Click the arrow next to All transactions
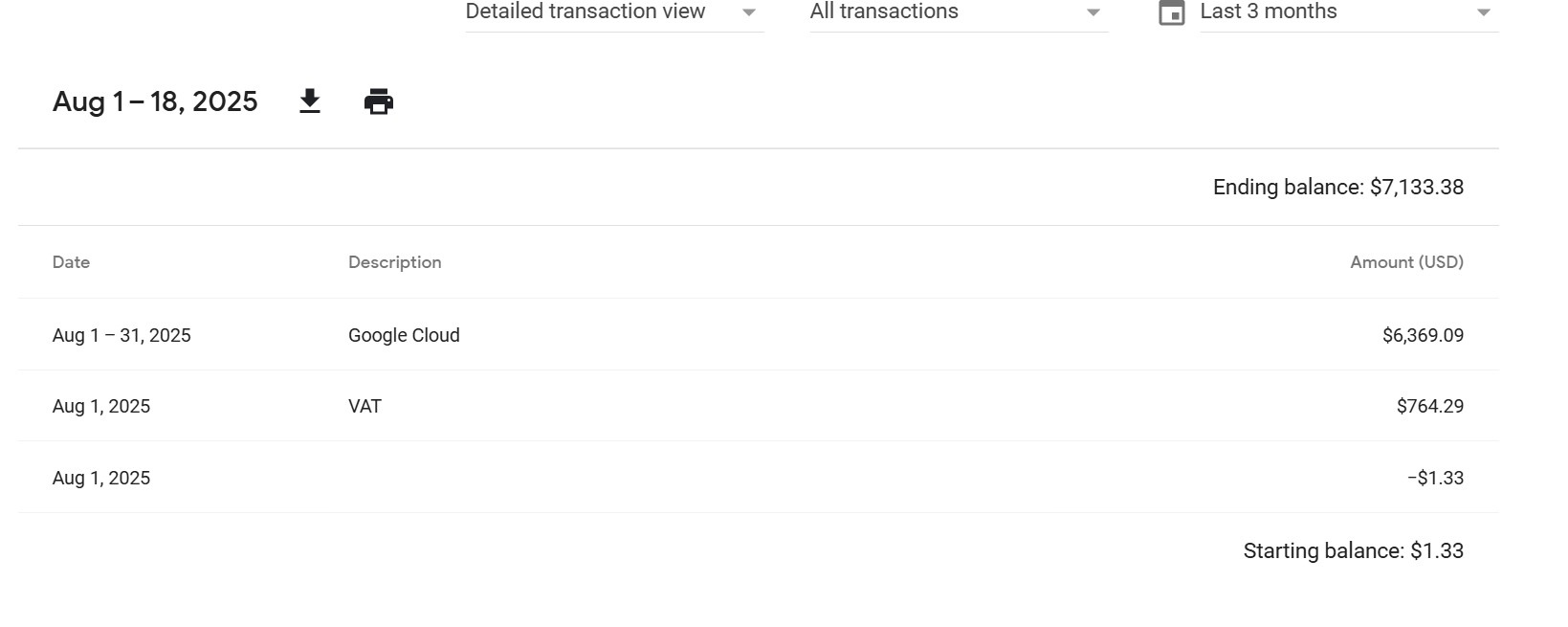 click(x=1093, y=12)
